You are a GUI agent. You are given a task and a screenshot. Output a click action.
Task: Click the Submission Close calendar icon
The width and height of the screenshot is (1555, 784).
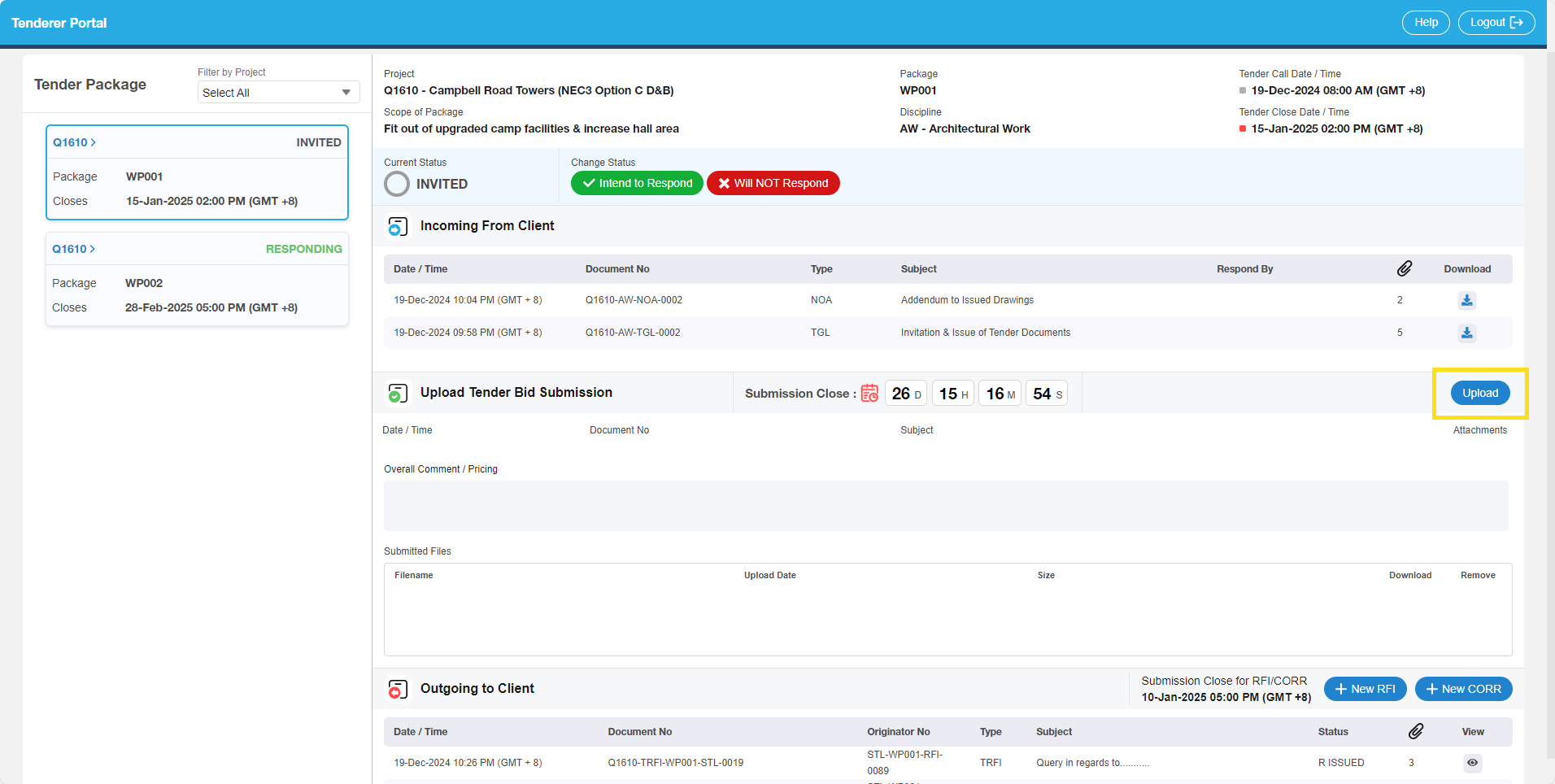coord(869,393)
